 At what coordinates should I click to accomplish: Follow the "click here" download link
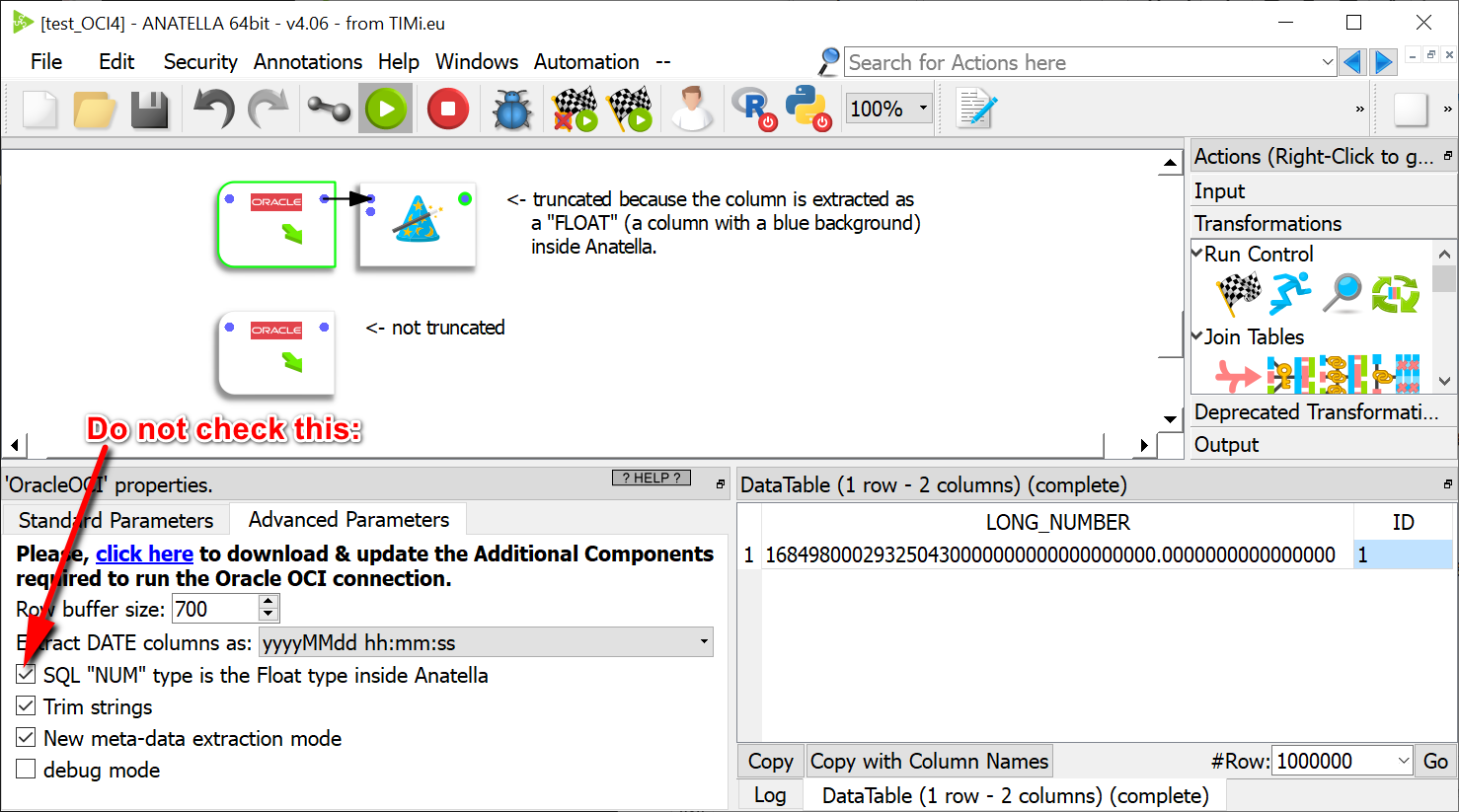click(x=144, y=554)
